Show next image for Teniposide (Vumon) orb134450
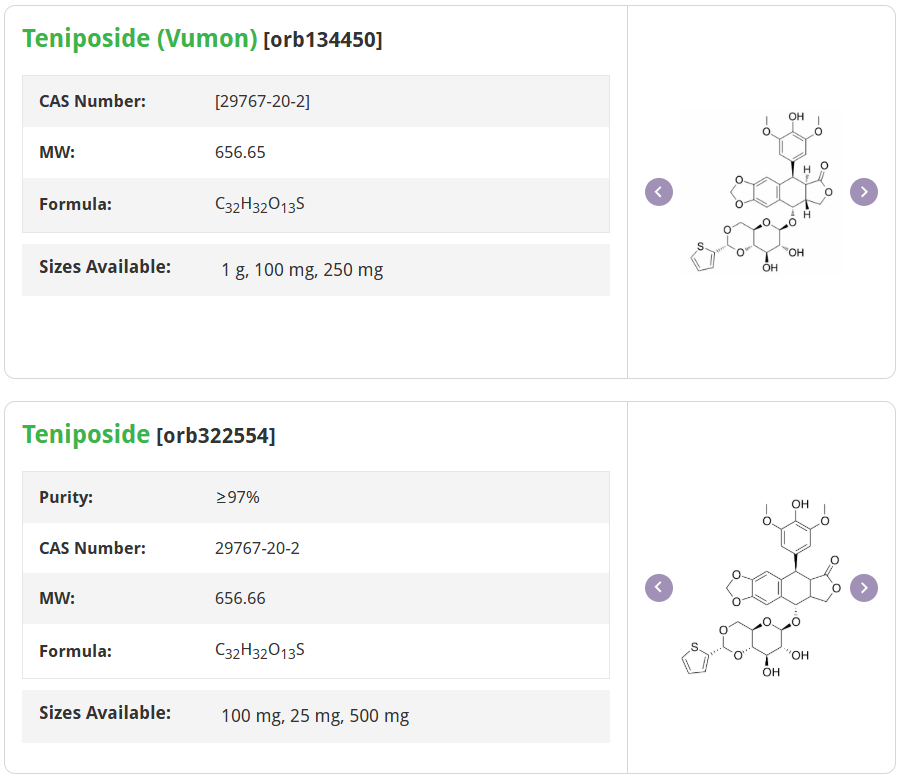 [864, 192]
